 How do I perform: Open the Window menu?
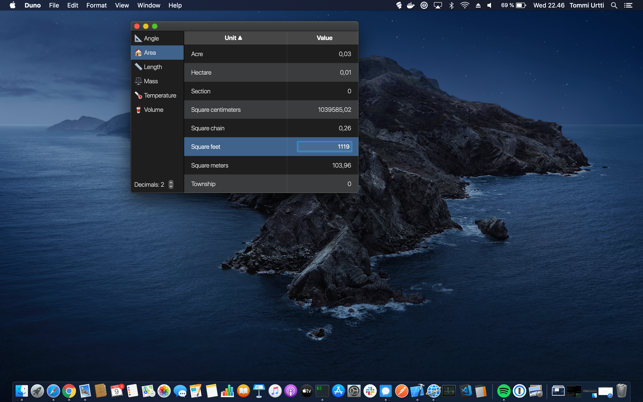click(148, 6)
